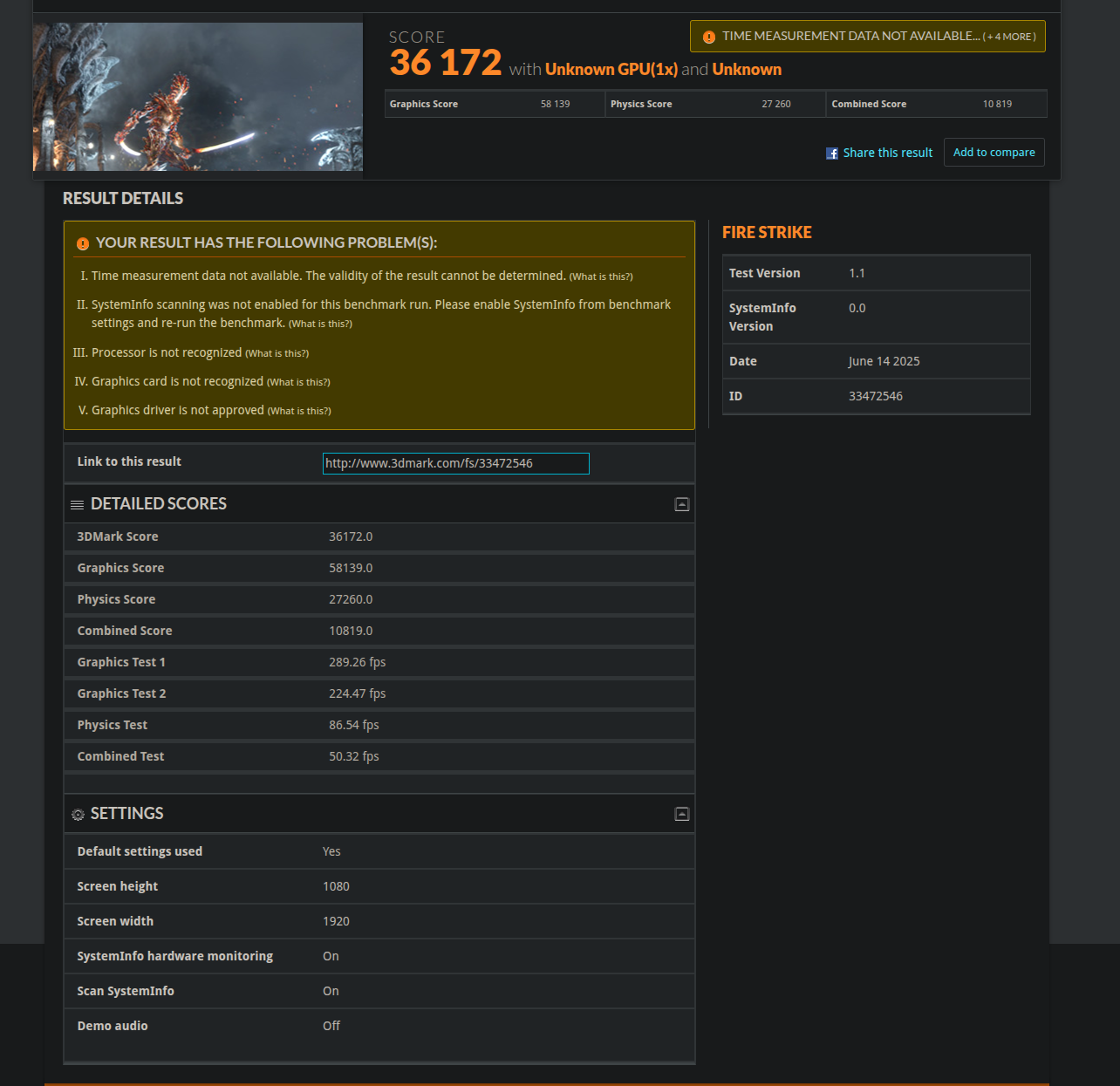Click the Facebook share icon
1120x1086 pixels.
coord(832,154)
